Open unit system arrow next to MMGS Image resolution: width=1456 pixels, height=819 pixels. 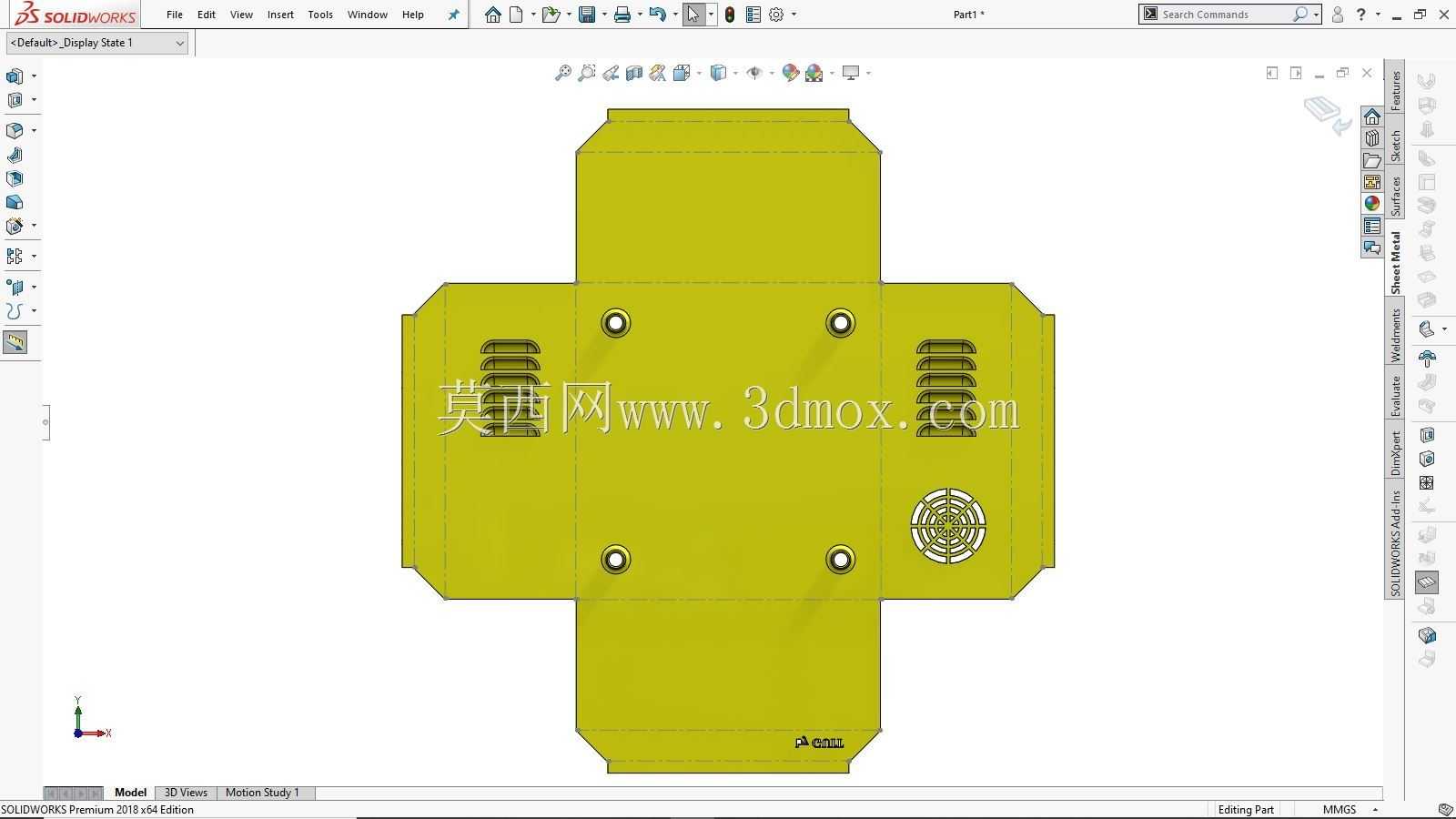tap(1375, 810)
